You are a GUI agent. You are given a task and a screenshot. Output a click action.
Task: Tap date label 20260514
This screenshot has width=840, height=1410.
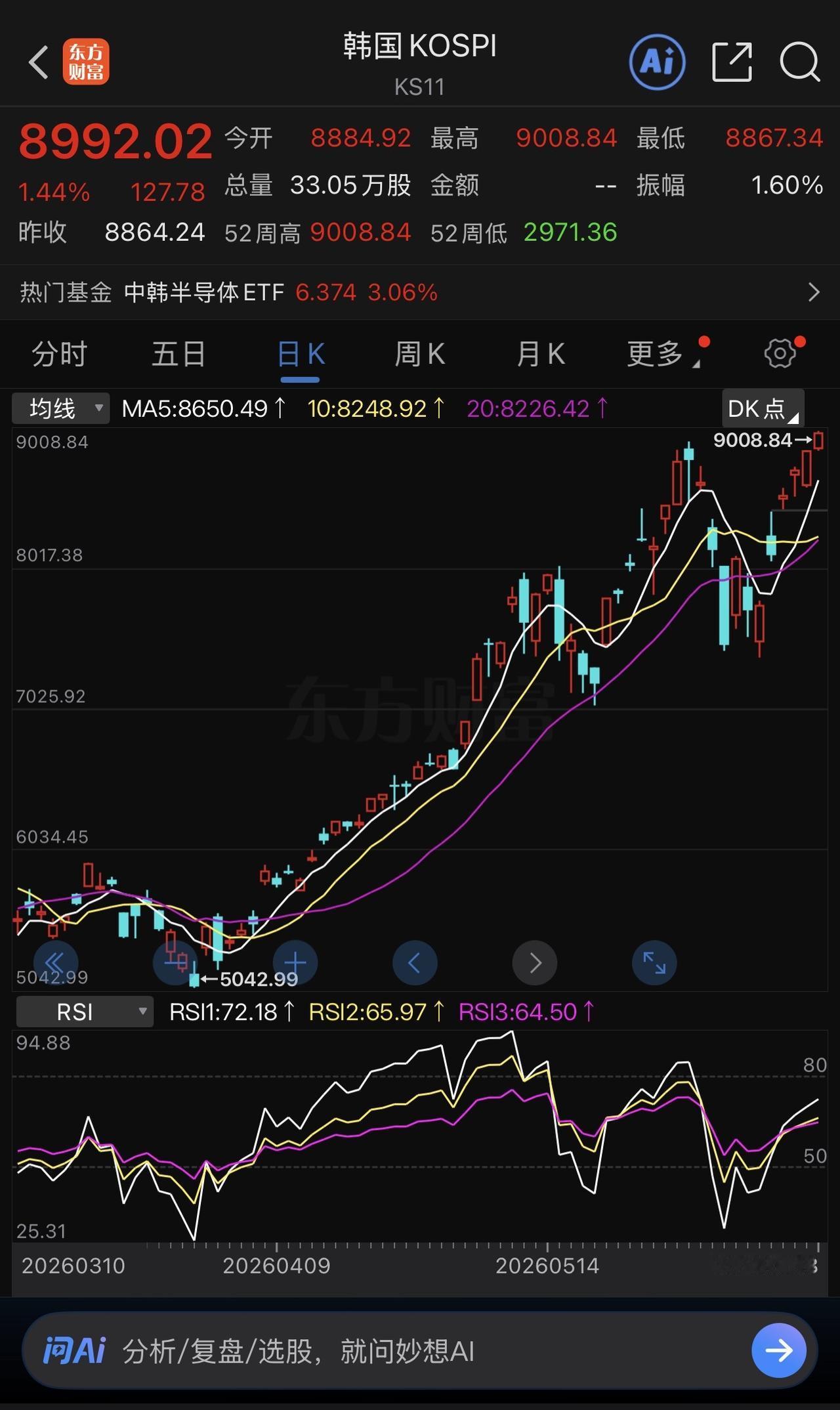(x=547, y=1266)
